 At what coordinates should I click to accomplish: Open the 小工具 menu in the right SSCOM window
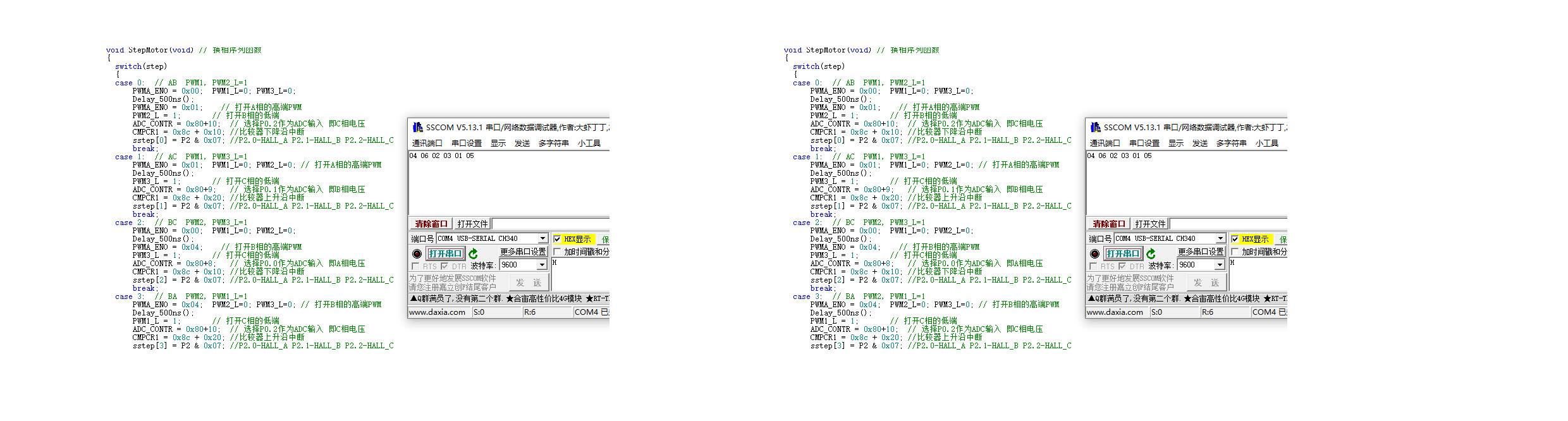(x=1266, y=143)
